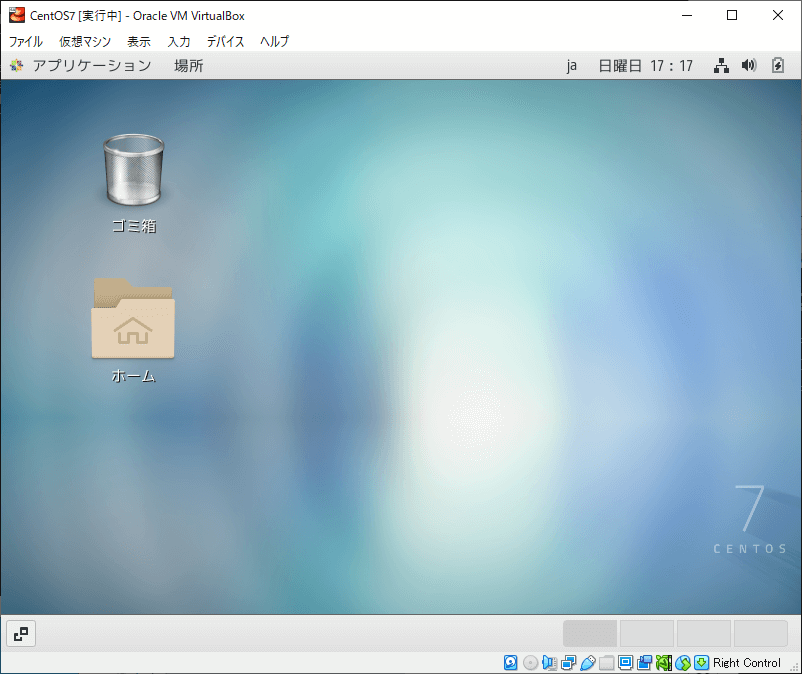Click the USB devices icon in VirtualBox status bar
802x674 pixels.
click(x=586, y=663)
